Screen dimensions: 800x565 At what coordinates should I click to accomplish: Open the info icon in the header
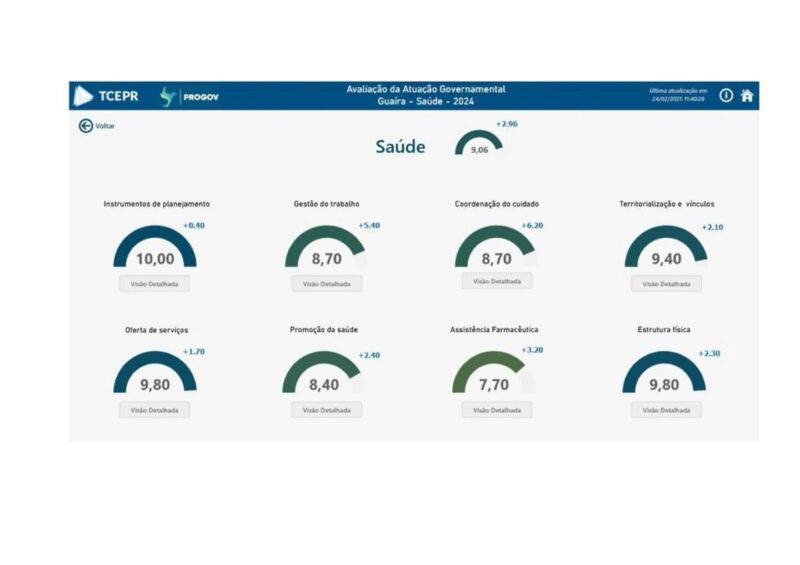click(726, 96)
